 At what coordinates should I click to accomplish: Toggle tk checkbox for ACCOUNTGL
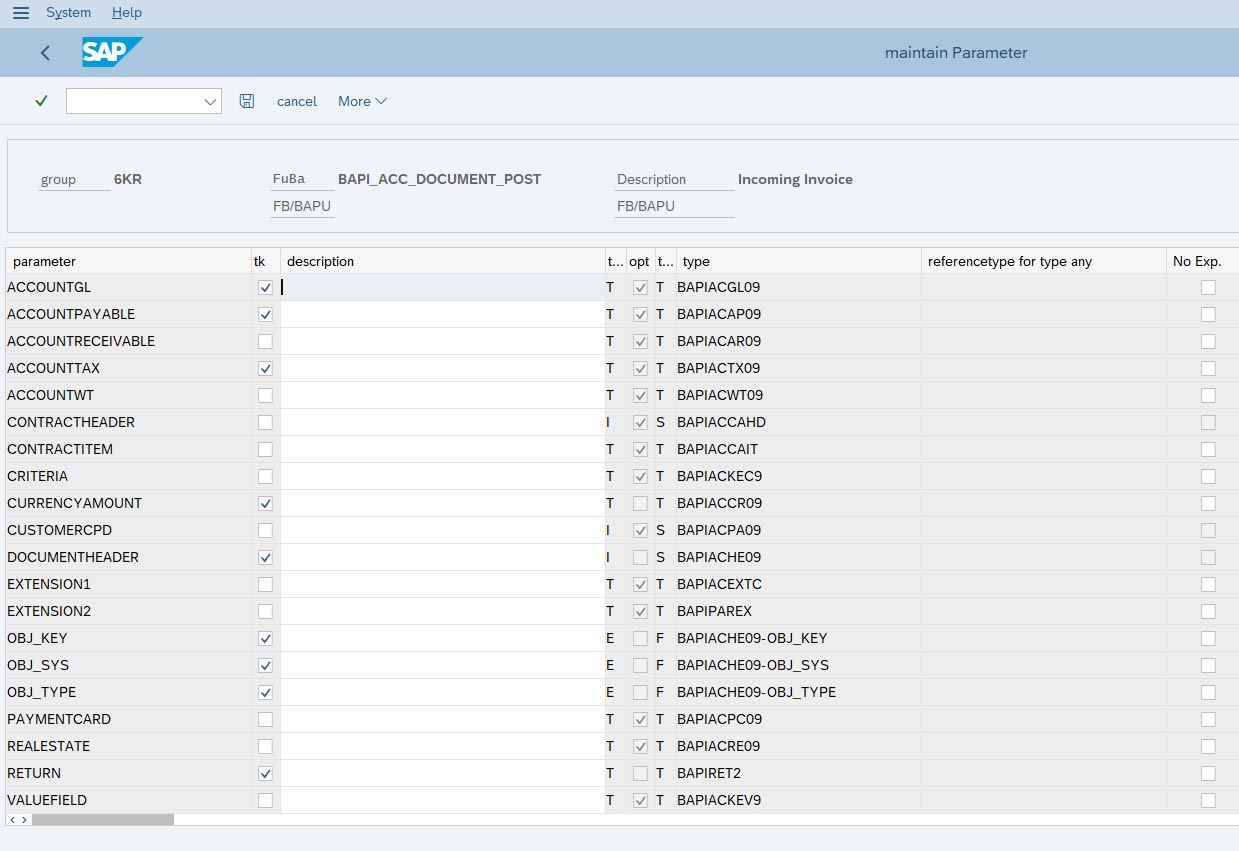[265, 287]
